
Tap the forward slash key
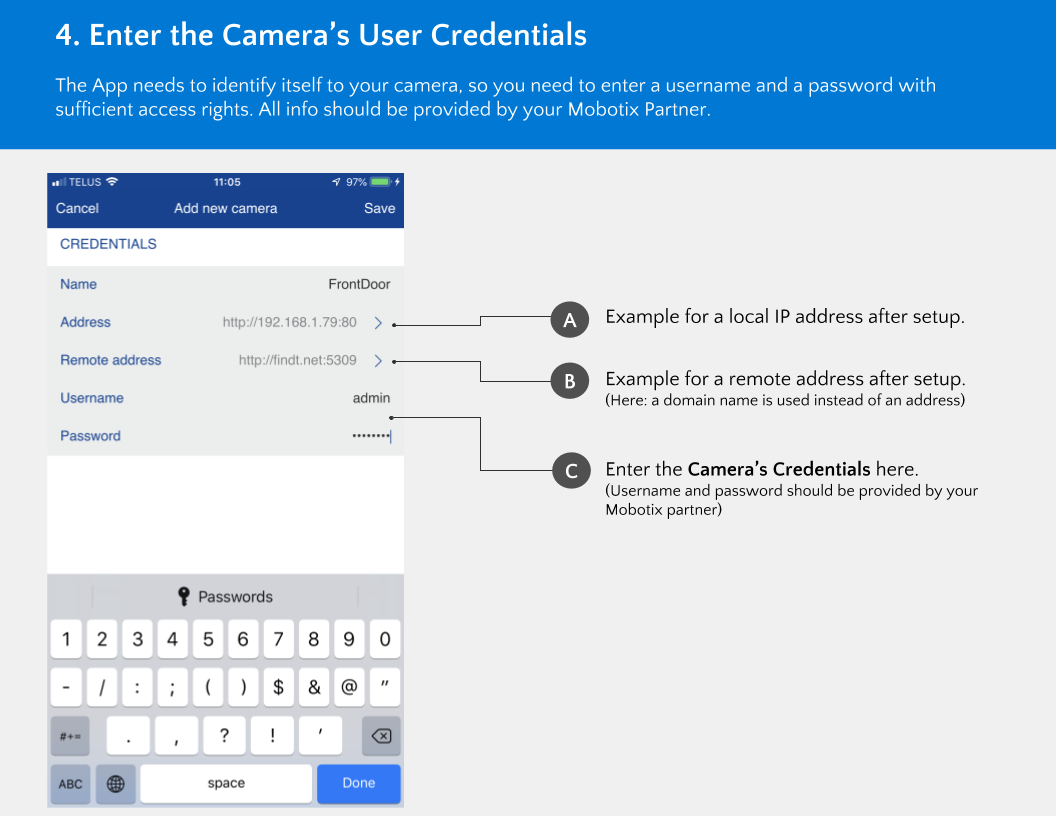pyautogui.click(x=102, y=687)
